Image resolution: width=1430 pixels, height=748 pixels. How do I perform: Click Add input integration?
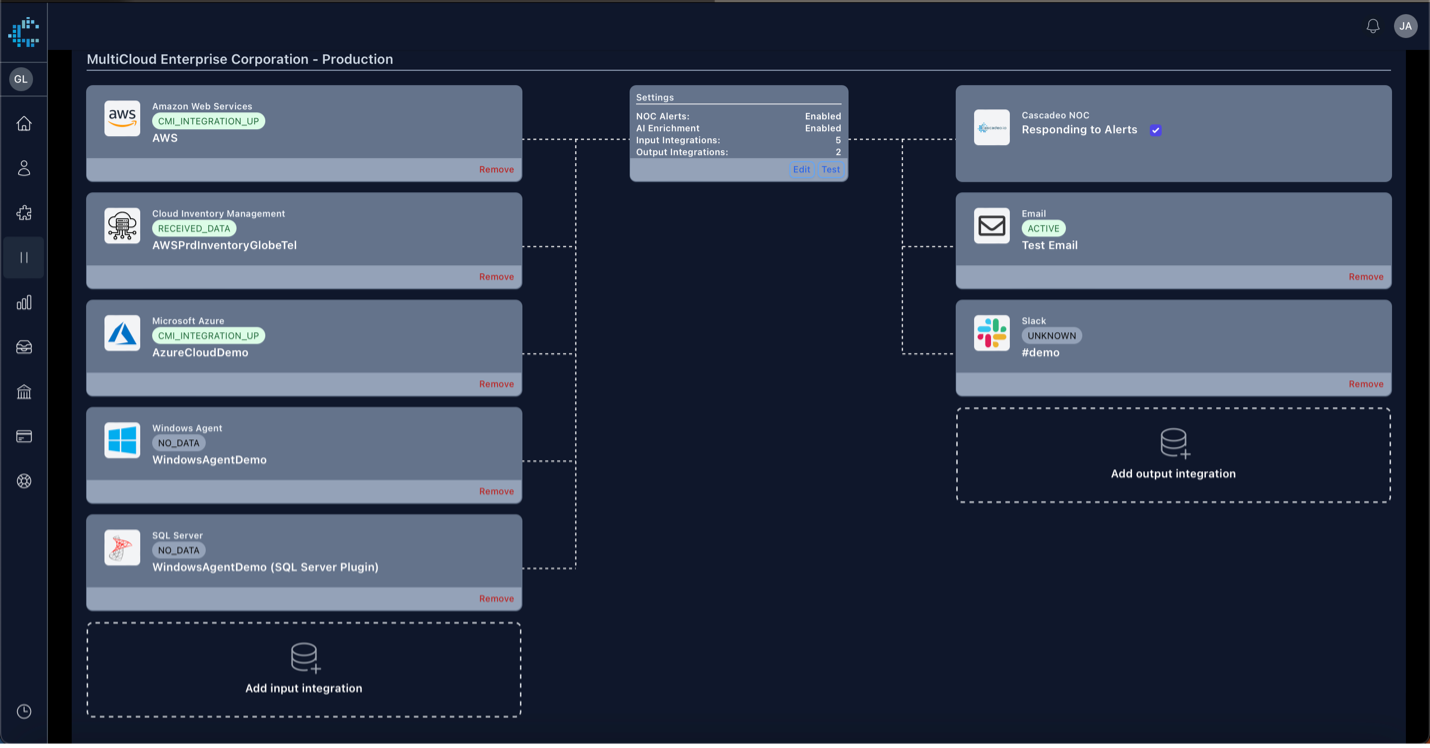[304, 670]
